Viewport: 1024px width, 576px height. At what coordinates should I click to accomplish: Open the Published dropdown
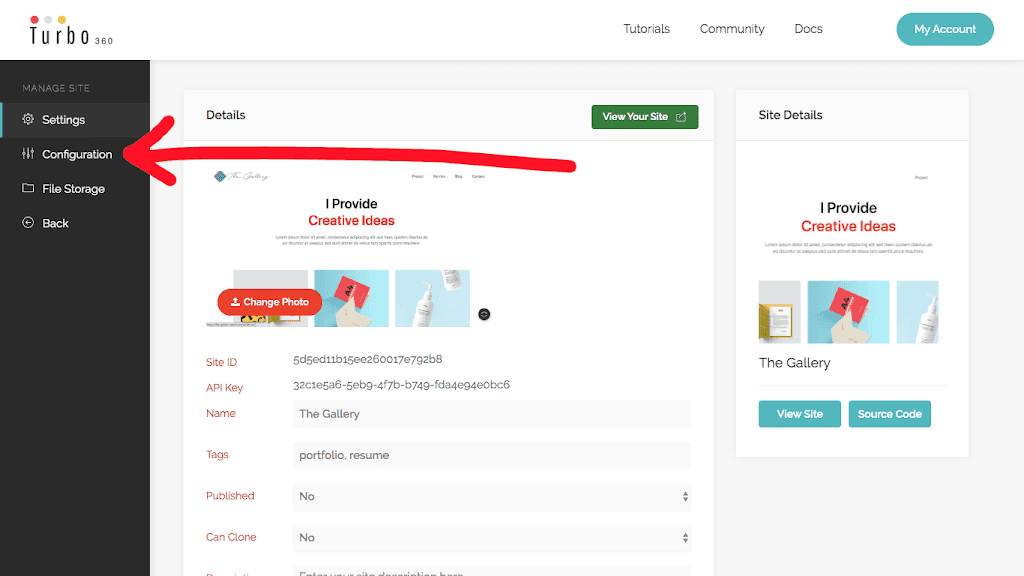[492, 496]
